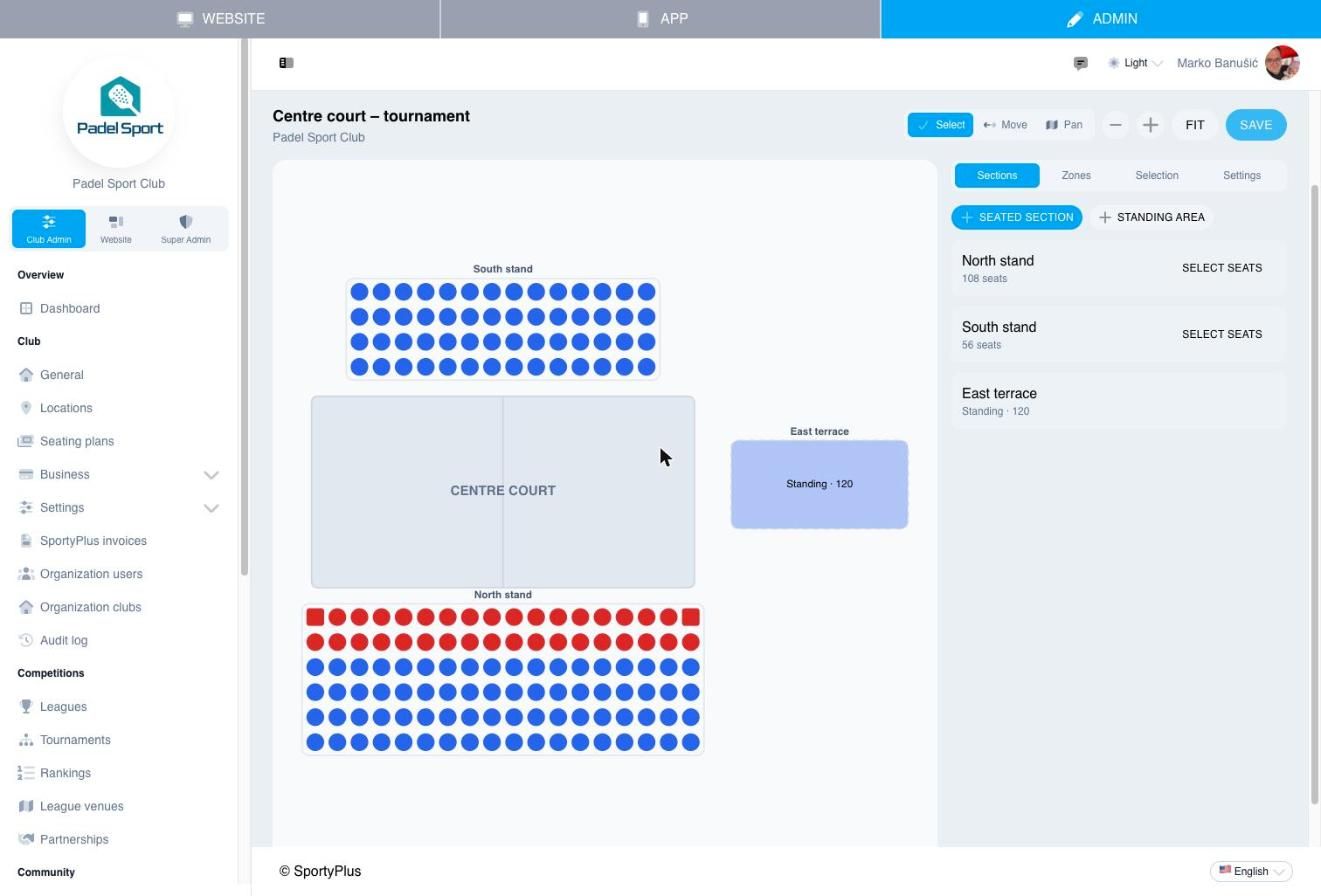Click SELECT SEATS for North stand

point(1222,268)
